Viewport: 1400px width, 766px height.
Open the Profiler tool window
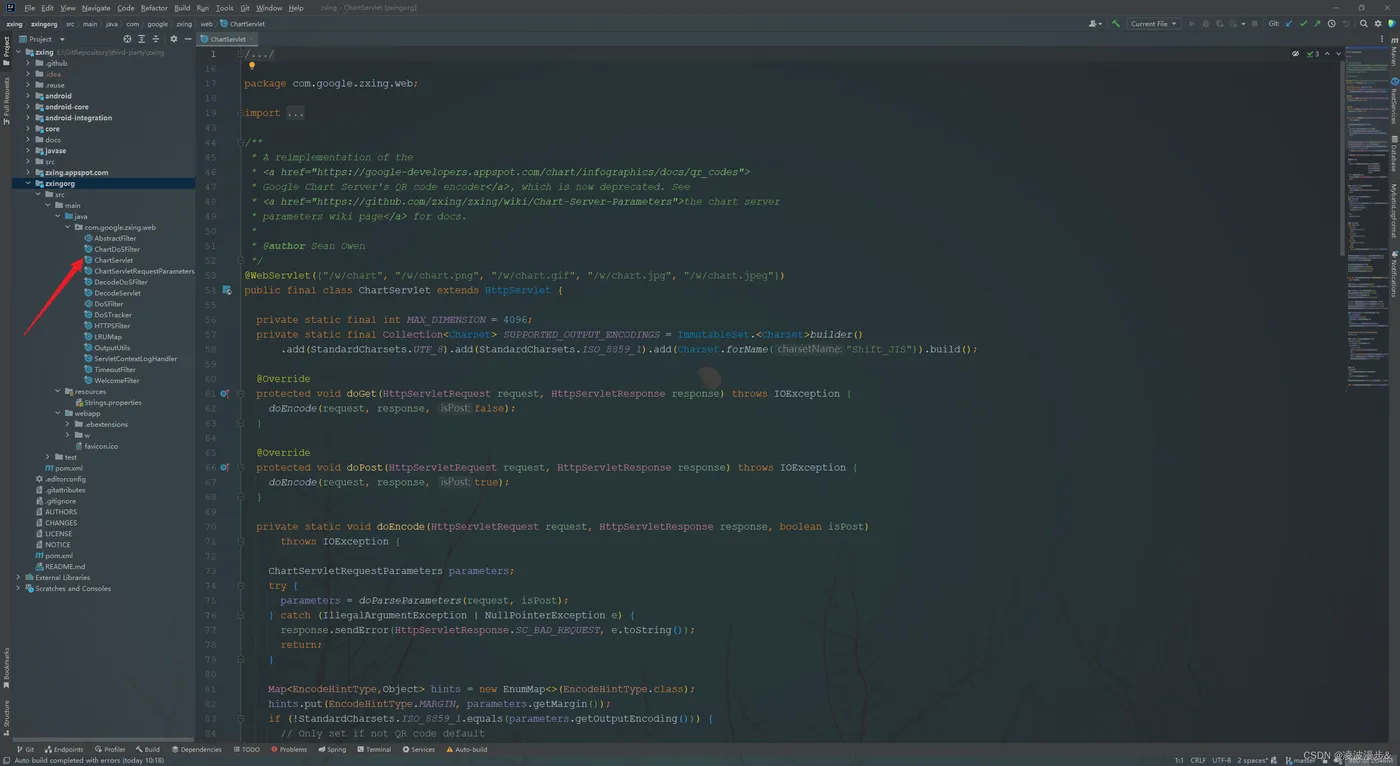[x=110, y=749]
